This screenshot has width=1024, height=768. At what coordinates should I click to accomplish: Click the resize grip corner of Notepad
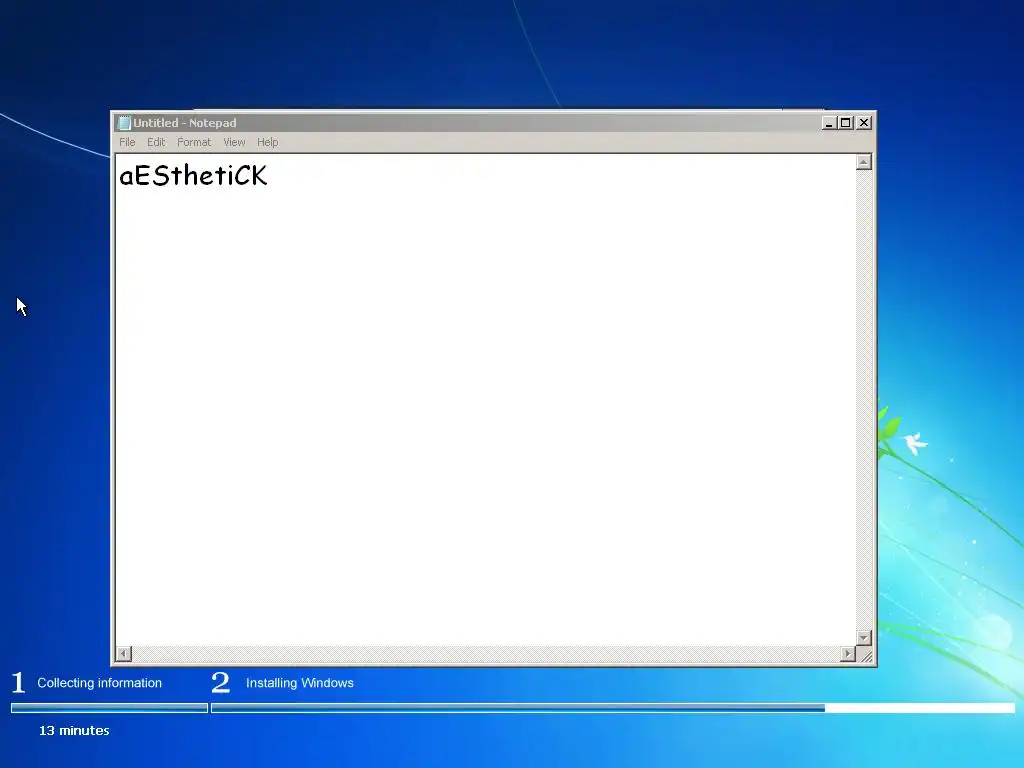865,655
